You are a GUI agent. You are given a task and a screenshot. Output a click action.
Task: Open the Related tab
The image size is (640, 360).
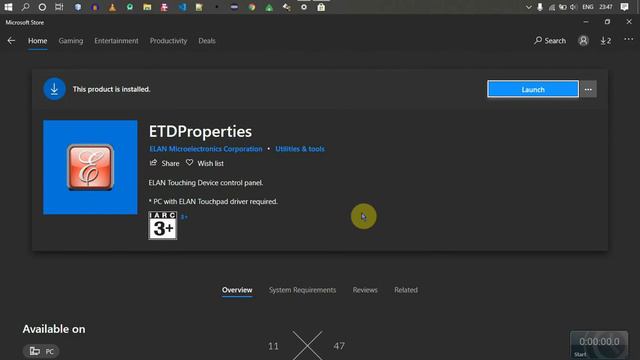pyautogui.click(x=406, y=290)
